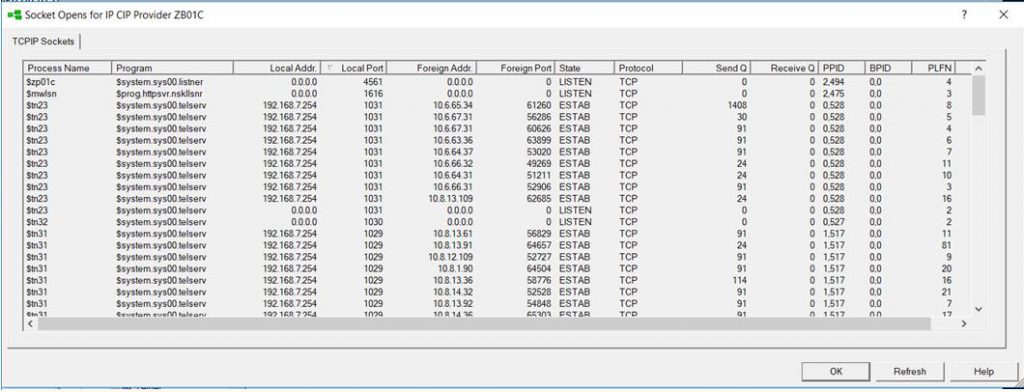Select $prog.httpsvr.nskllsnr program cell

[x=160, y=94]
